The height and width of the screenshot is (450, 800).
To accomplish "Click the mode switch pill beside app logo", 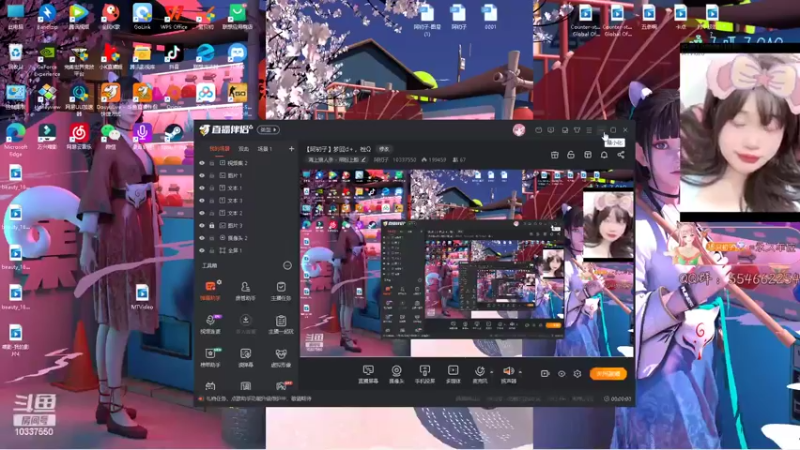I will [x=268, y=130].
